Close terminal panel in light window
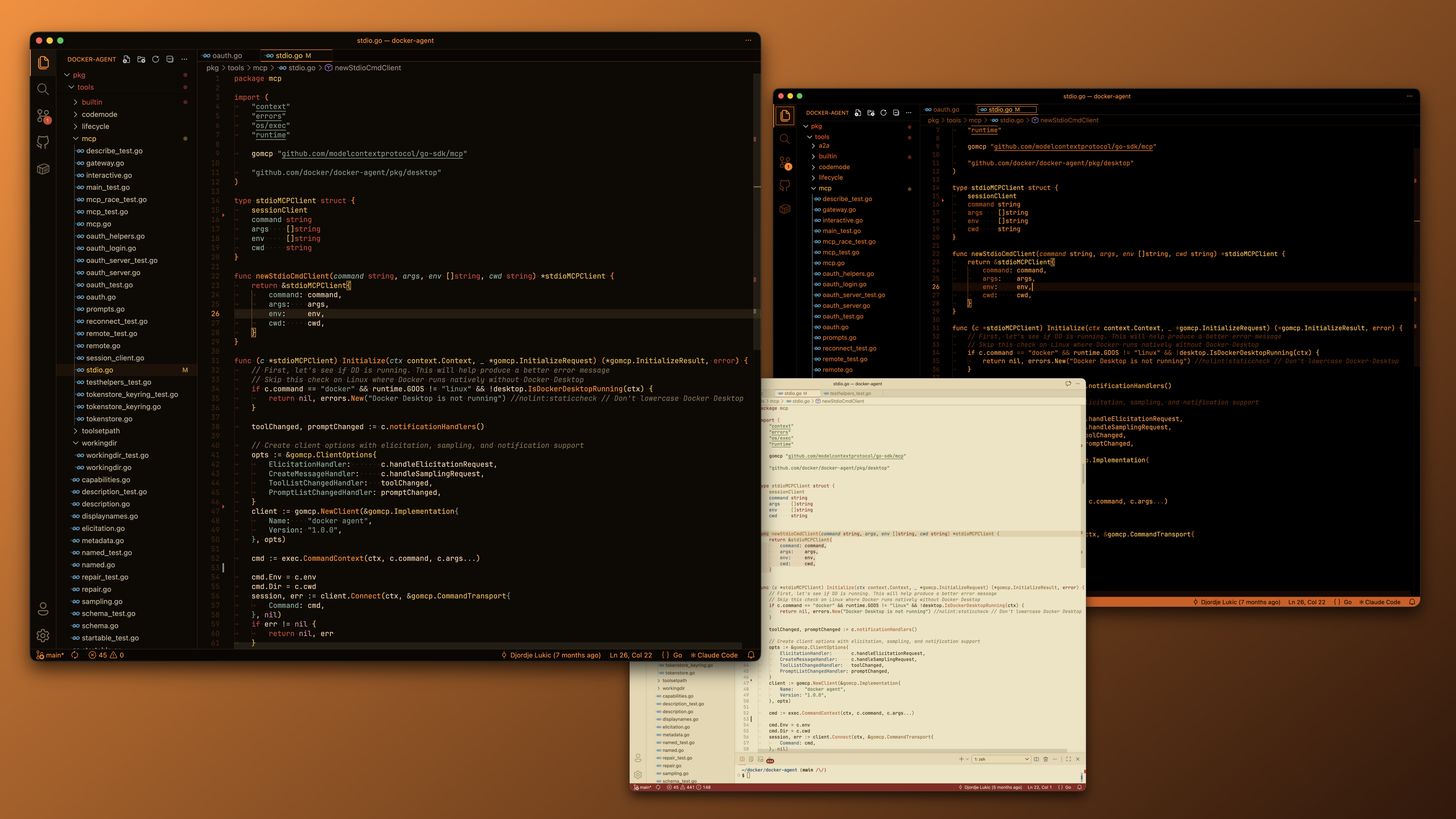Screen dimensions: 1456x819 1078,759
